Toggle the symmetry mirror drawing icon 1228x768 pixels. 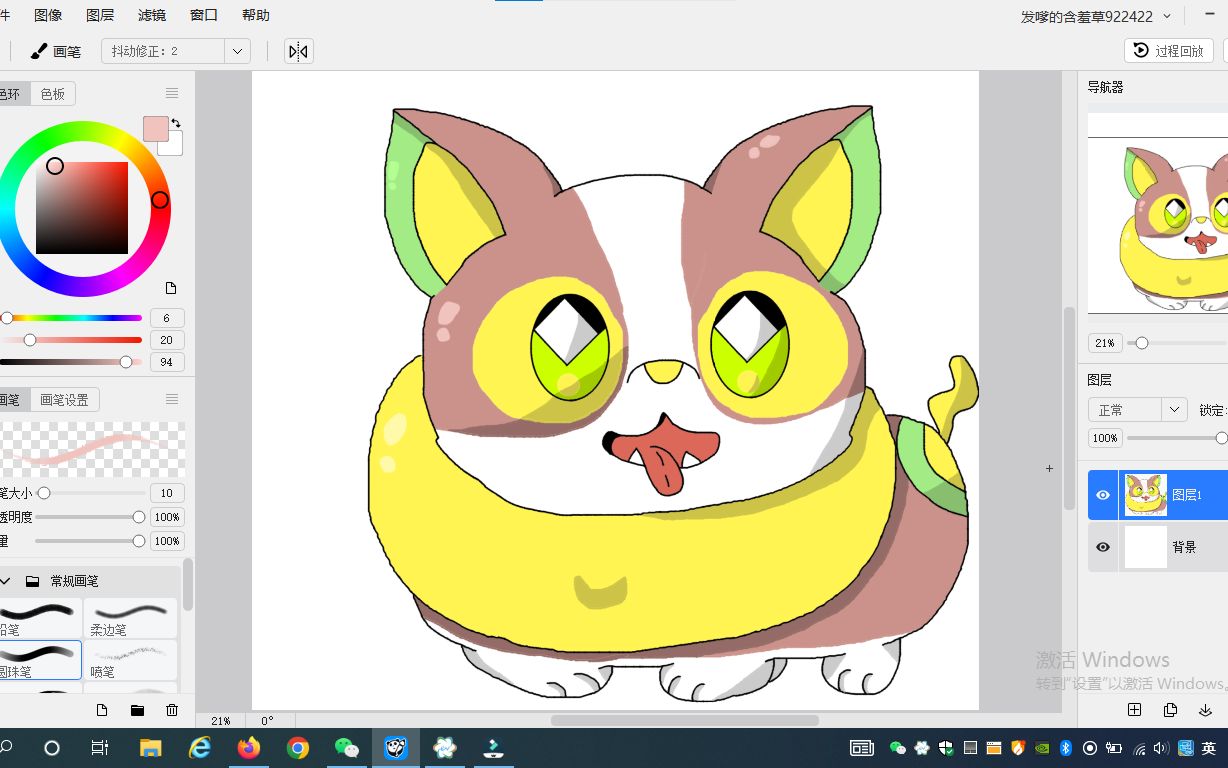[298, 51]
